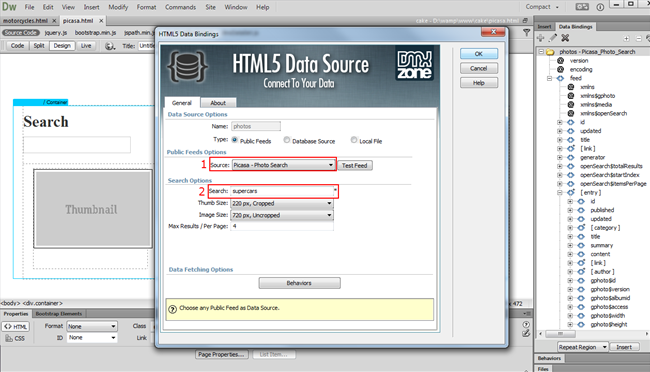Open the preview in browser globe icon
The image size is (650, 372).
(109, 46)
